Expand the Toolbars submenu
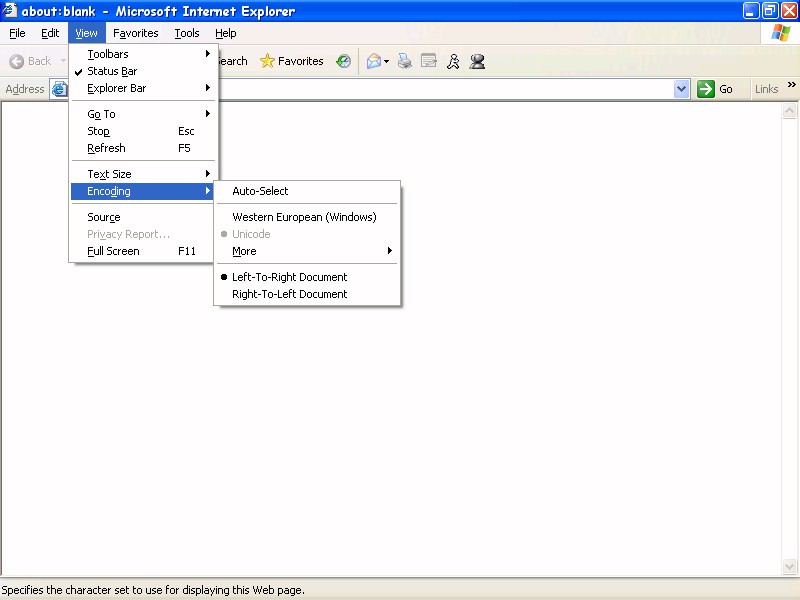Viewport: 800px width, 600px height. (x=144, y=54)
